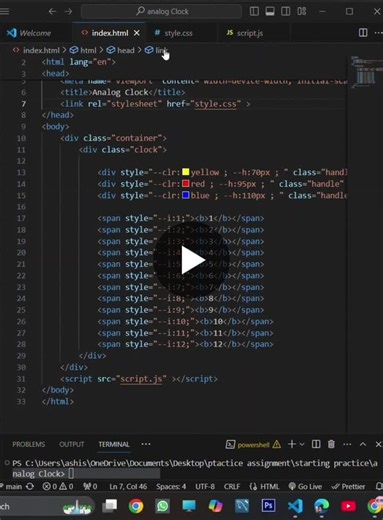This screenshot has width=383, height=520.
Task: Kill the terminal with trash icon
Action: [x=331, y=444]
